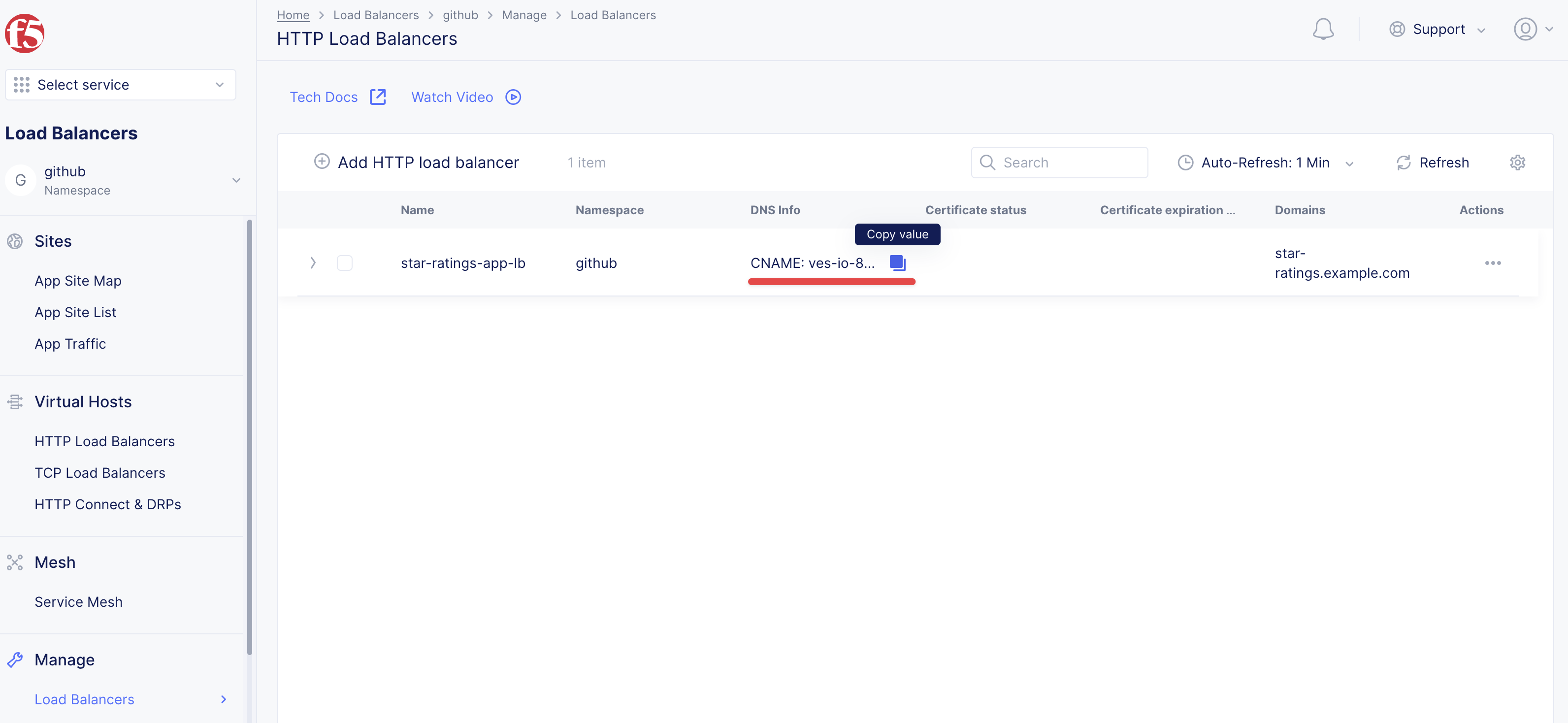Viewport: 1568px width, 723px height.
Task: Click the F5 logo
Action: coord(25,33)
